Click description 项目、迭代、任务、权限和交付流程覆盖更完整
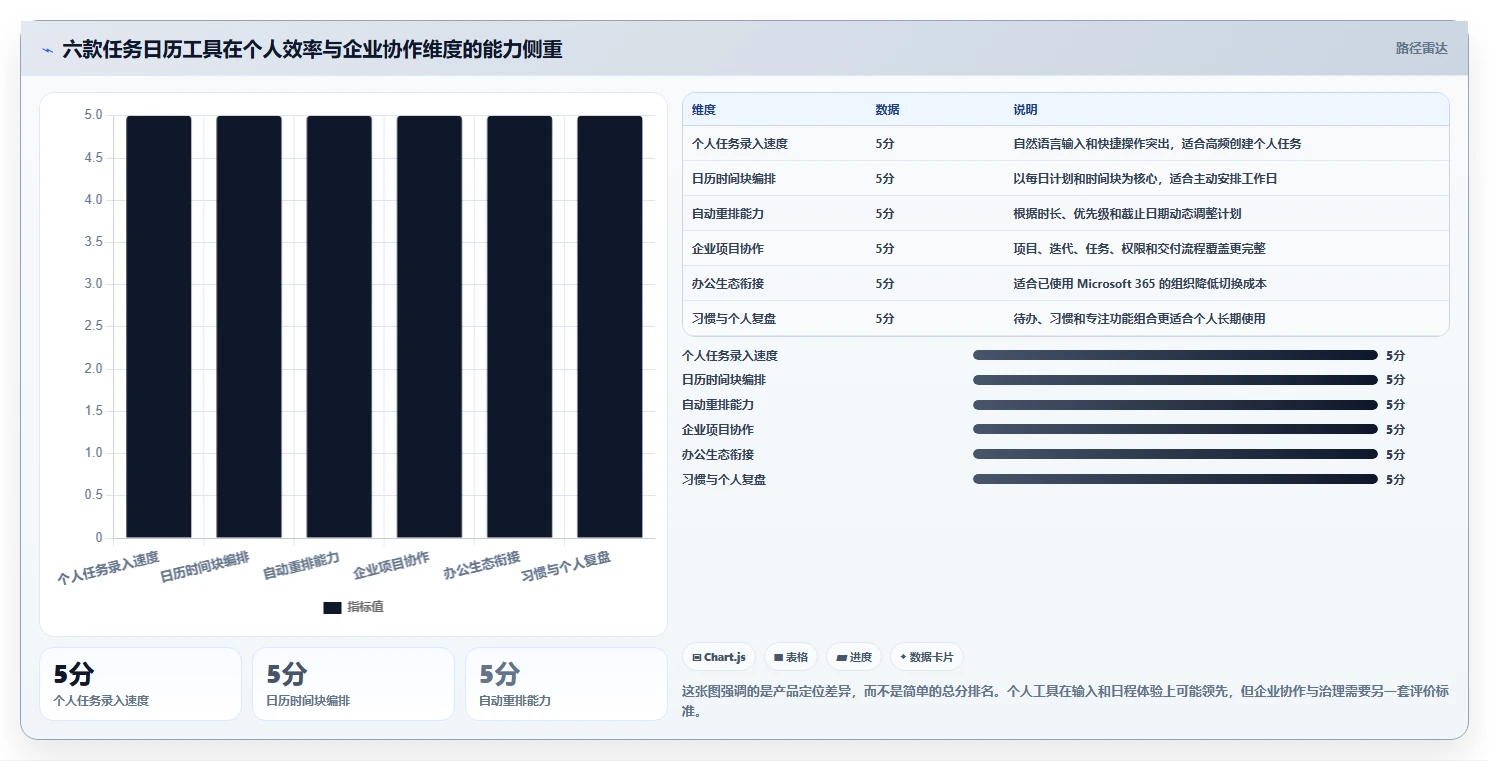Screen dimensions: 1489x761 [1139, 249]
